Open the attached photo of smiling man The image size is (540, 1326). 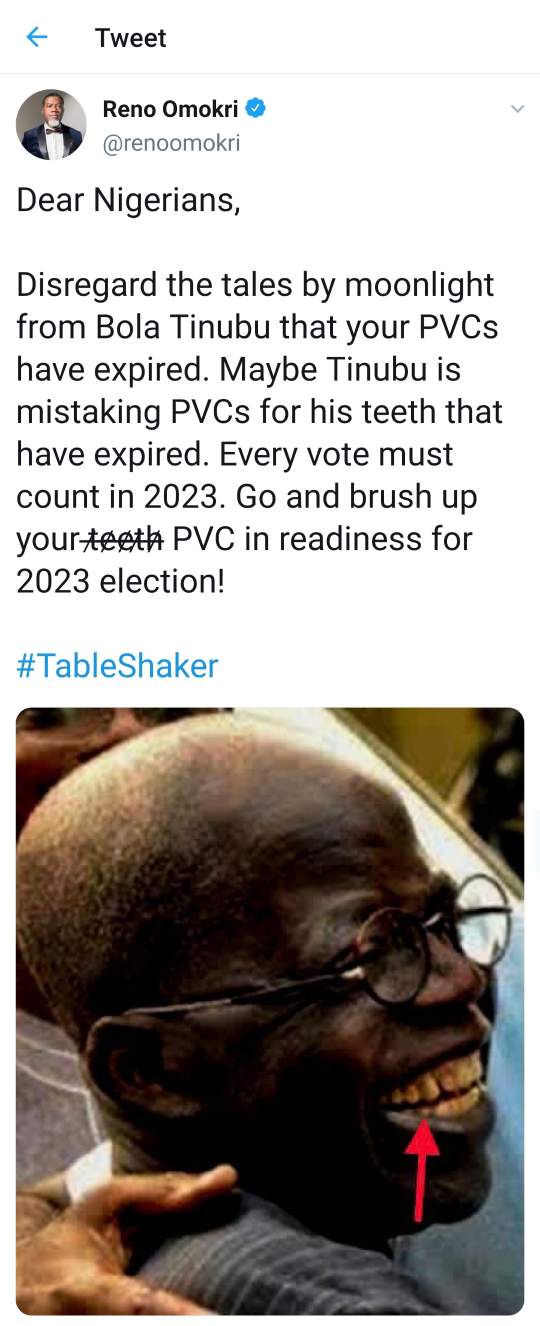click(270, 1011)
